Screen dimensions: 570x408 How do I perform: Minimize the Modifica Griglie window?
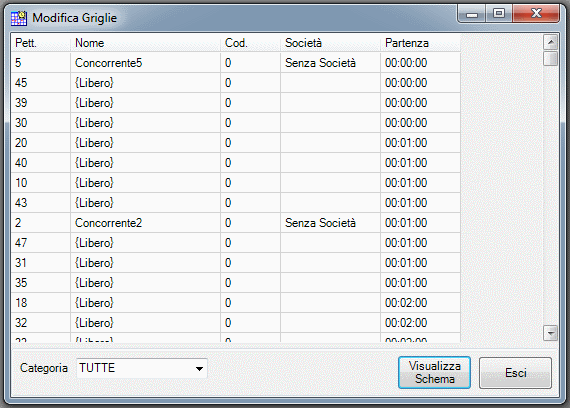[472, 14]
